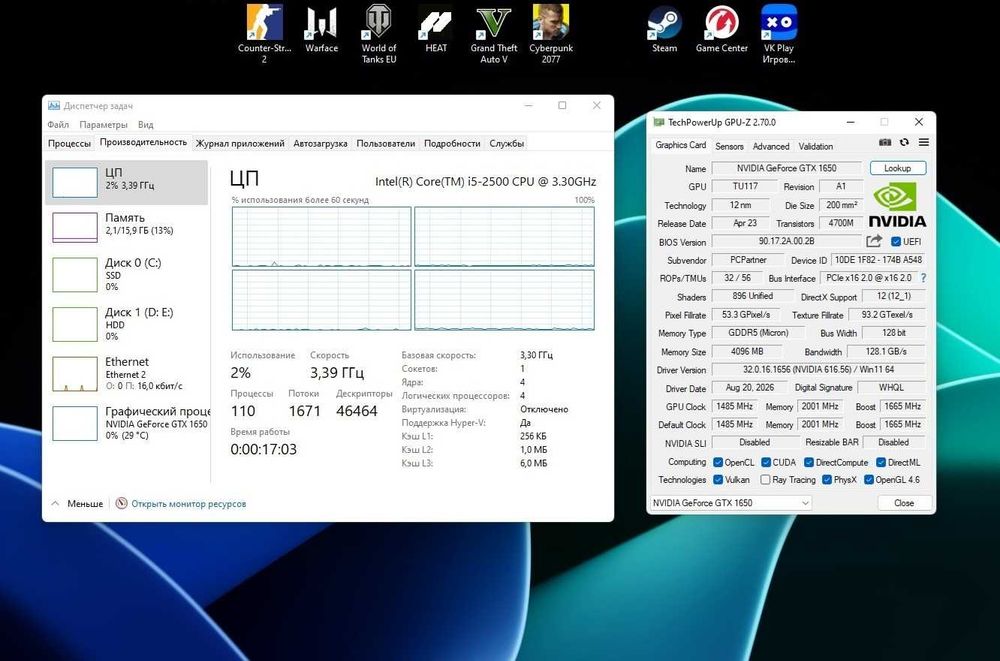Launch Warface desktop shortcut
The image size is (1000, 661).
[321, 29]
